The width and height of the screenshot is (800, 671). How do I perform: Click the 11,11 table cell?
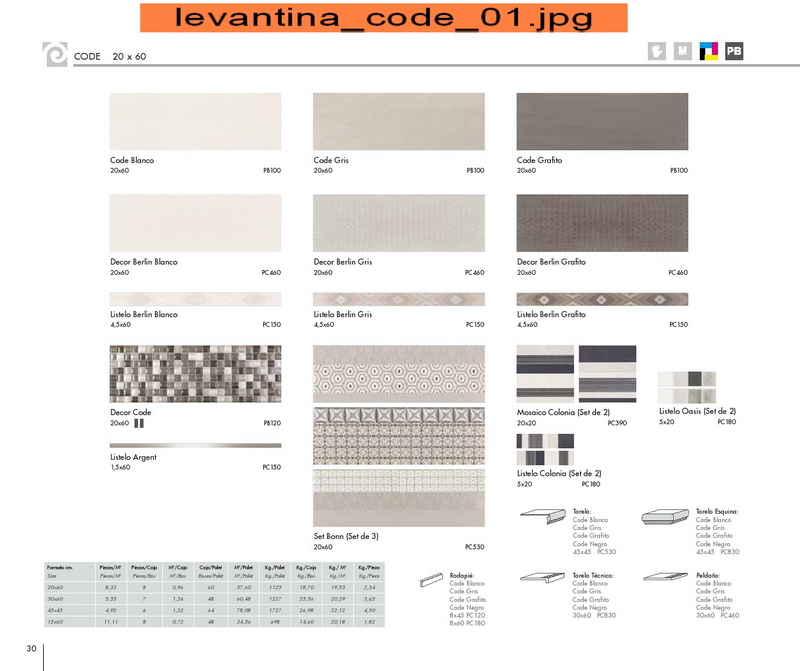(111, 622)
